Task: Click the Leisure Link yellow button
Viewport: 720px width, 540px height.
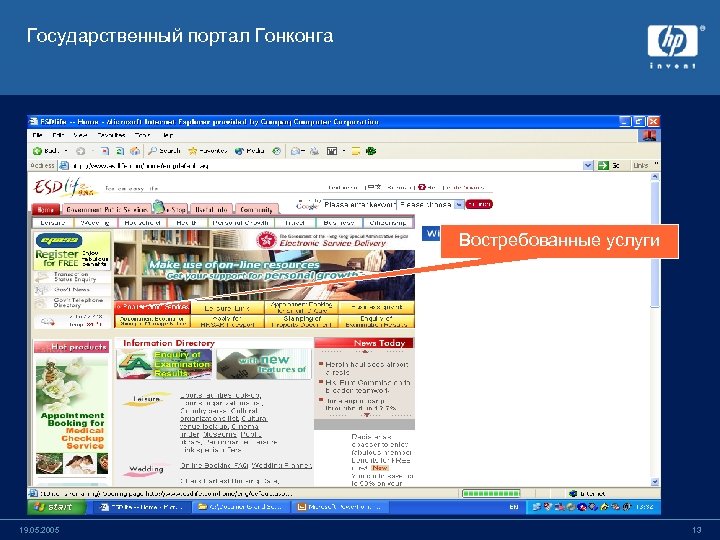Action: [x=227, y=308]
